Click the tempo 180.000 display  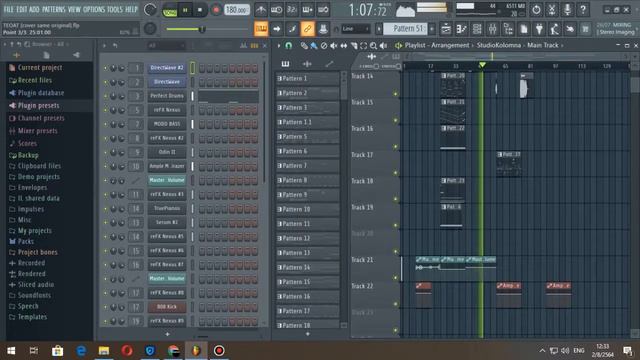click(237, 10)
